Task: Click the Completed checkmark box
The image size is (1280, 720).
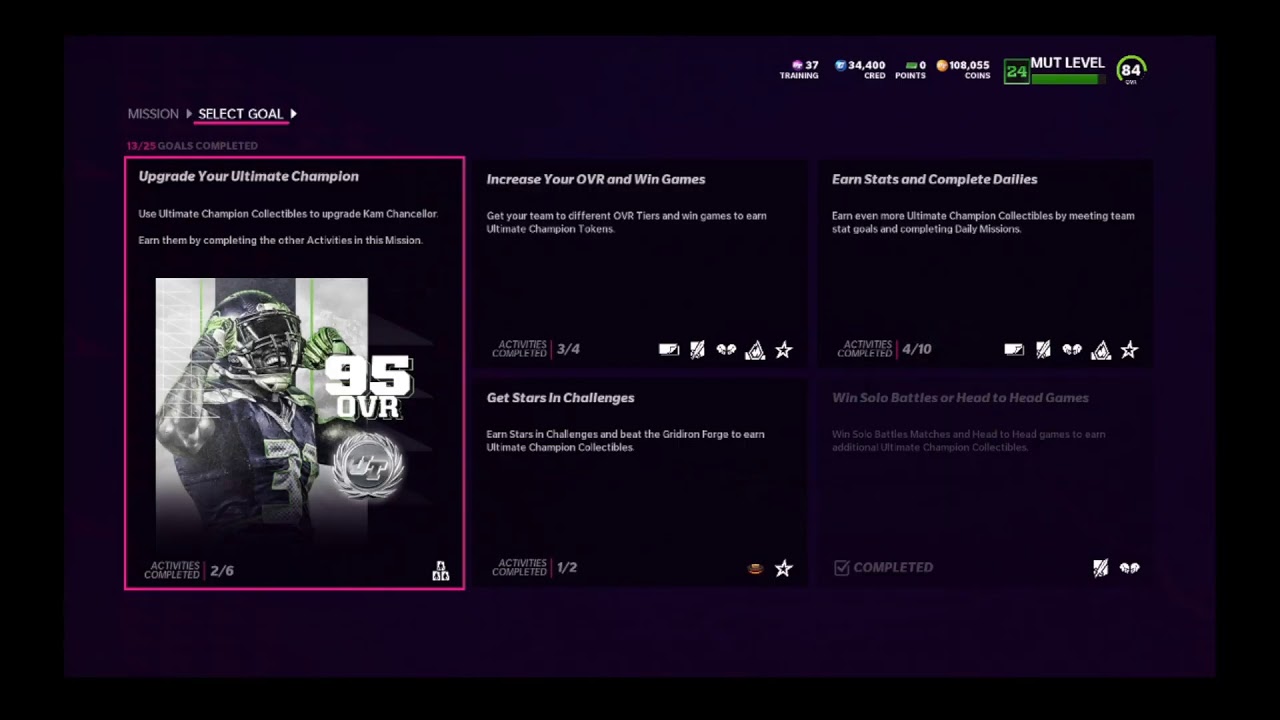Action: tap(842, 568)
